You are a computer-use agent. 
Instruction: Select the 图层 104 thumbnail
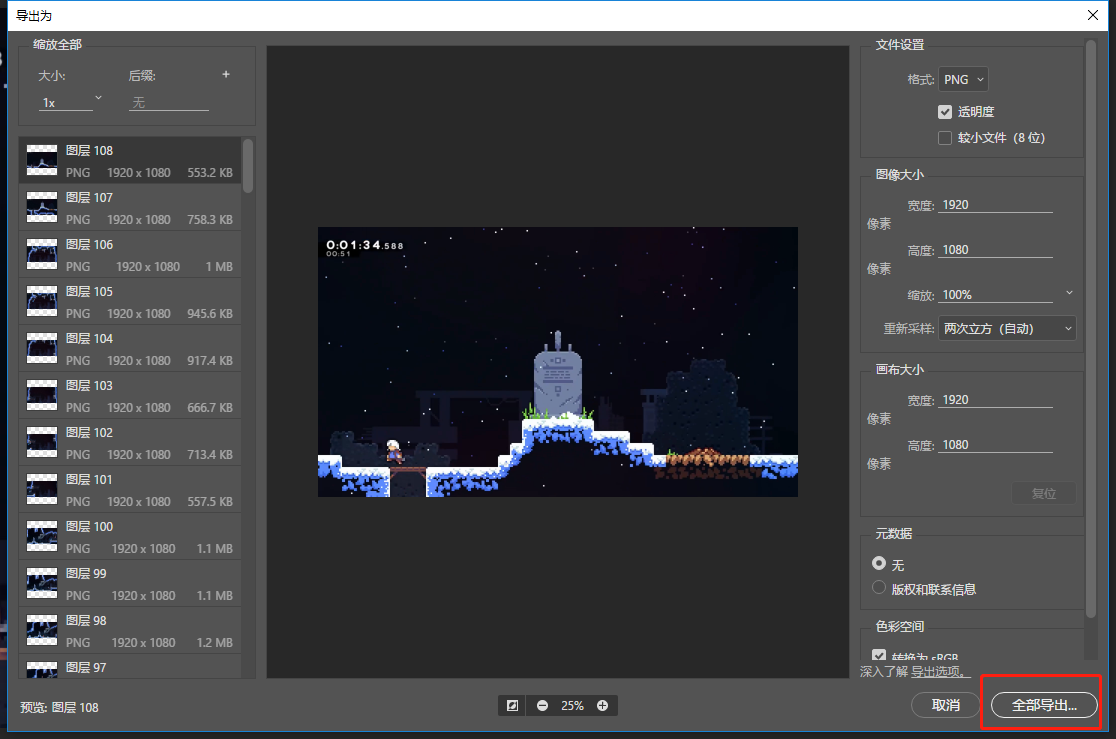42,348
